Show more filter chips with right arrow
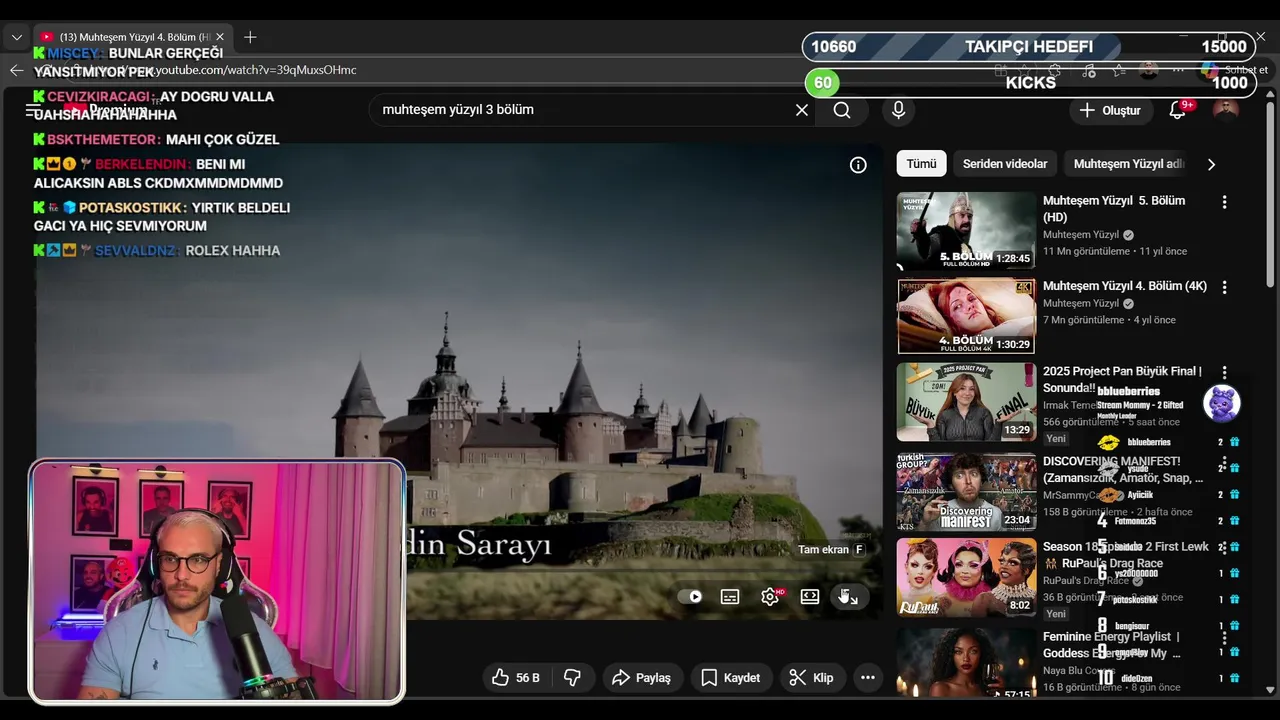Image resolution: width=1280 pixels, height=720 pixels. coord(1211,164)
